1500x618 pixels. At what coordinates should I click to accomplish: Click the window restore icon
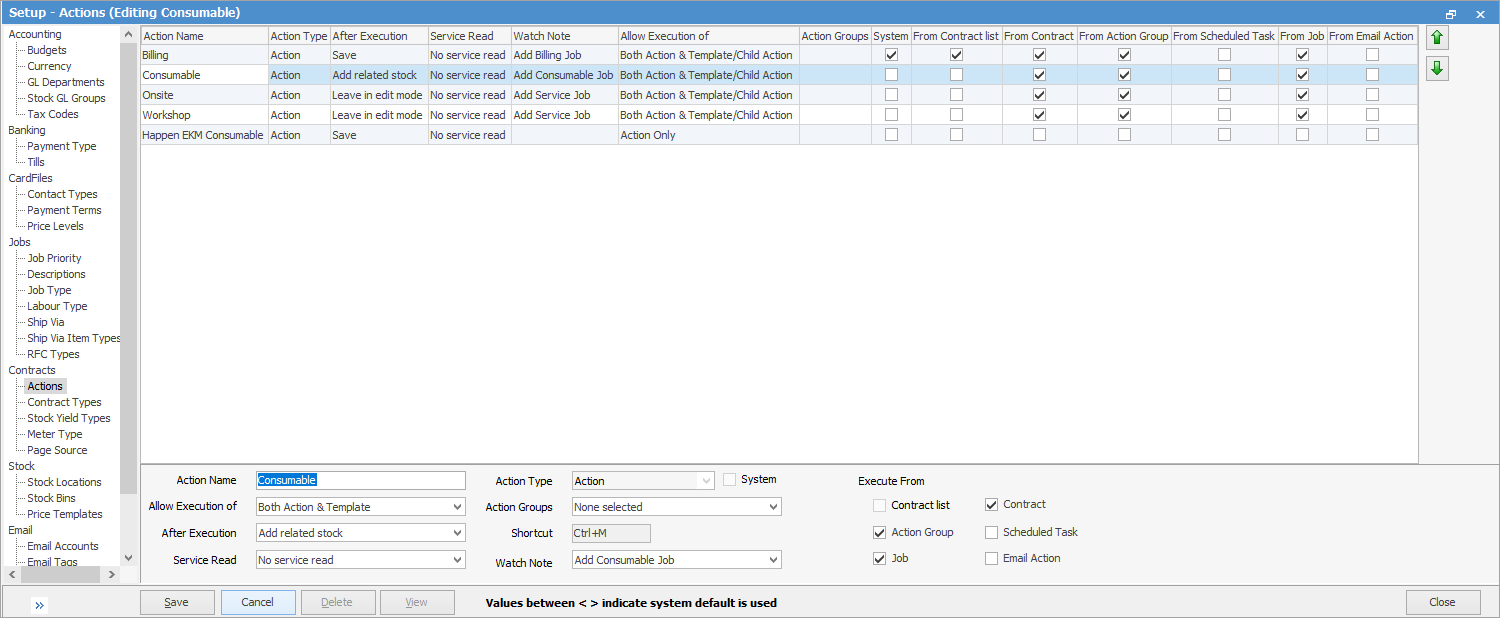[1451, 14]
